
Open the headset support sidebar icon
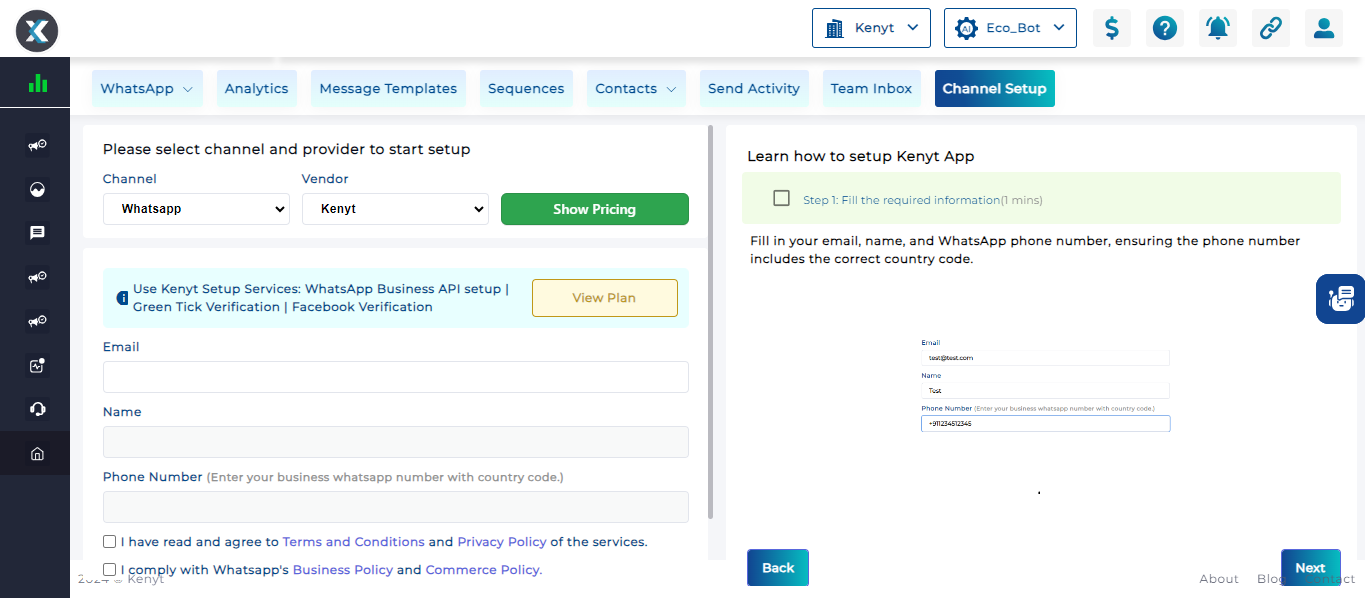tap(38, 409)
